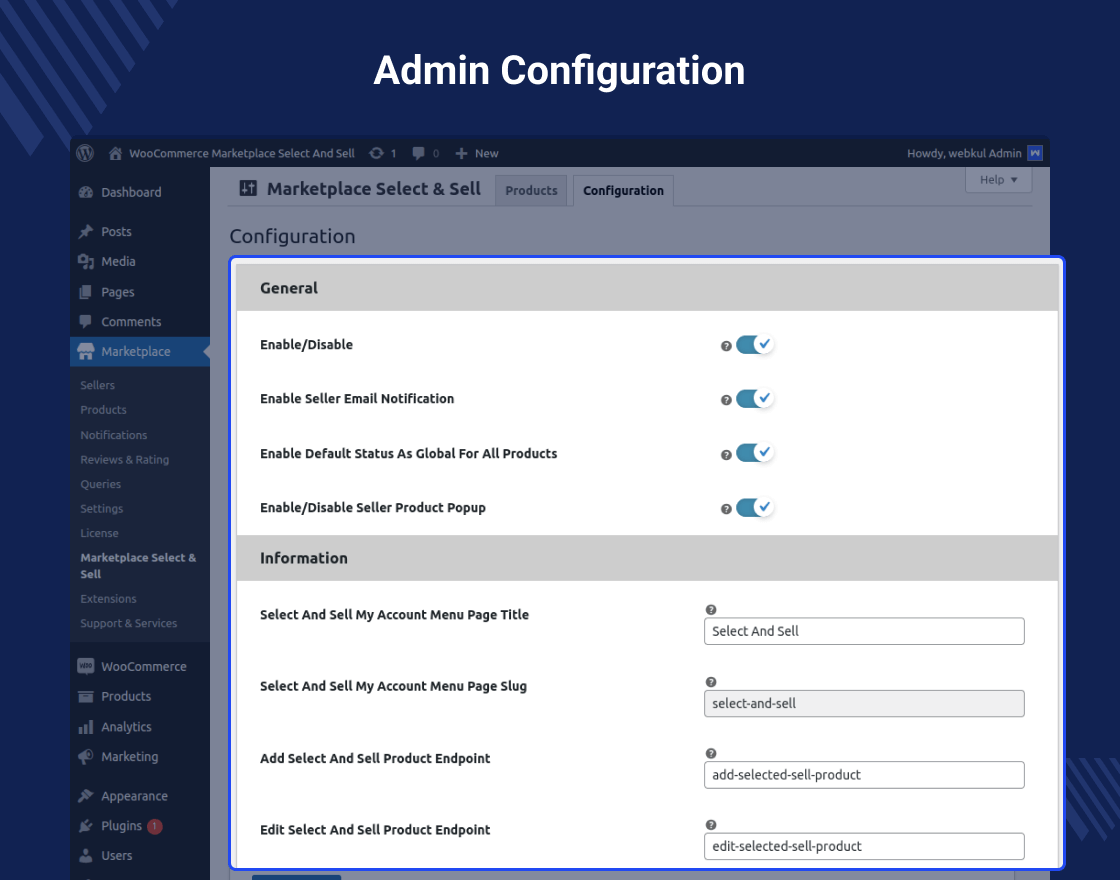This screenshot has width=1120, height=880.
Task: Click the Appearance brush icon
Action: coord(86,796)
